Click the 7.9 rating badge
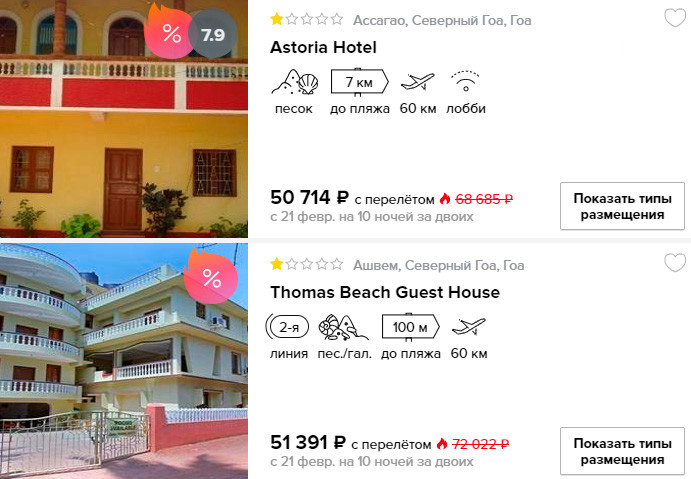This screenshot has height=479, width=691. tap(213, 34)
